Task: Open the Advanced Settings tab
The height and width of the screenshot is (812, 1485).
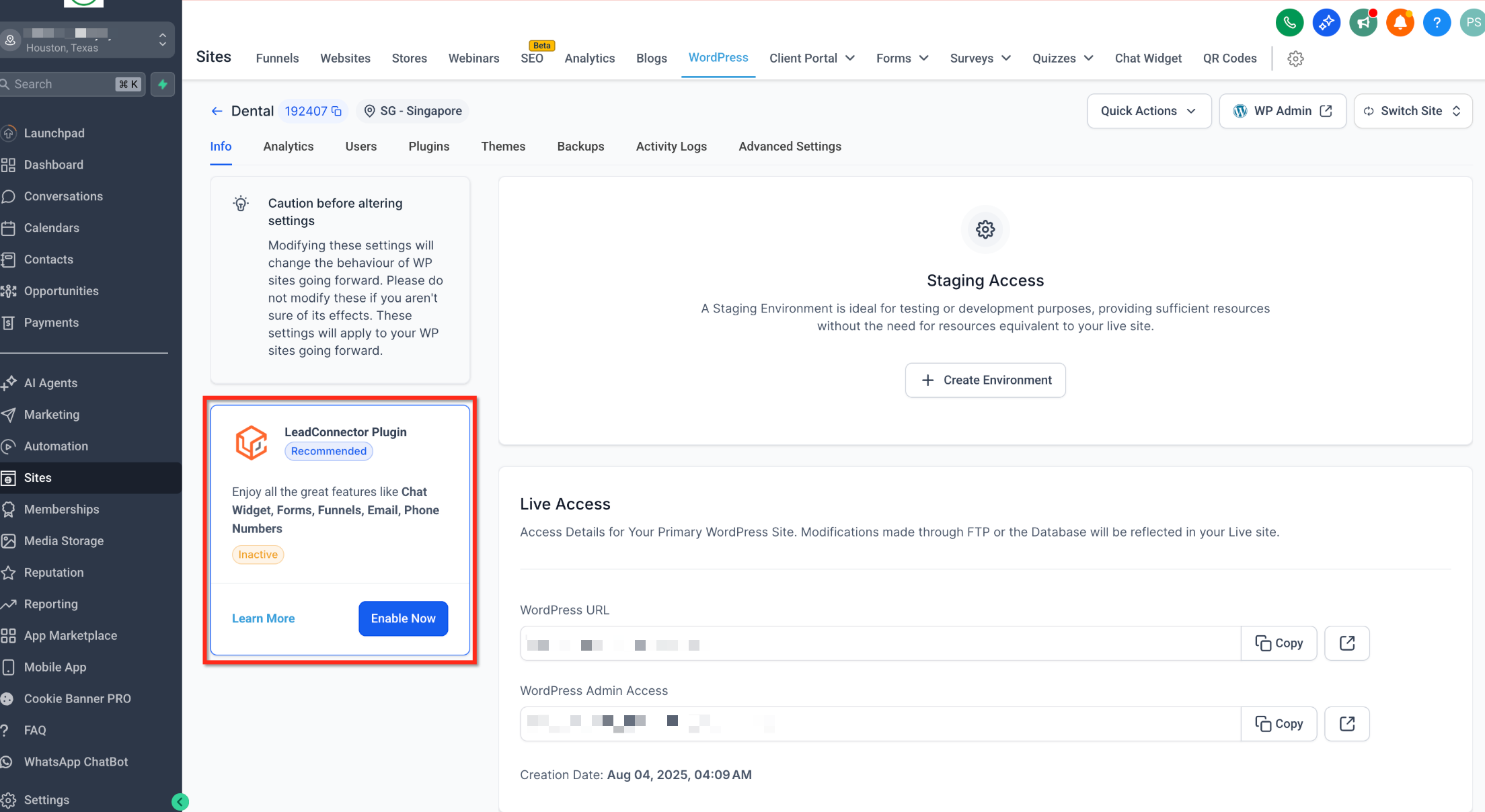Action: [790, 147]
